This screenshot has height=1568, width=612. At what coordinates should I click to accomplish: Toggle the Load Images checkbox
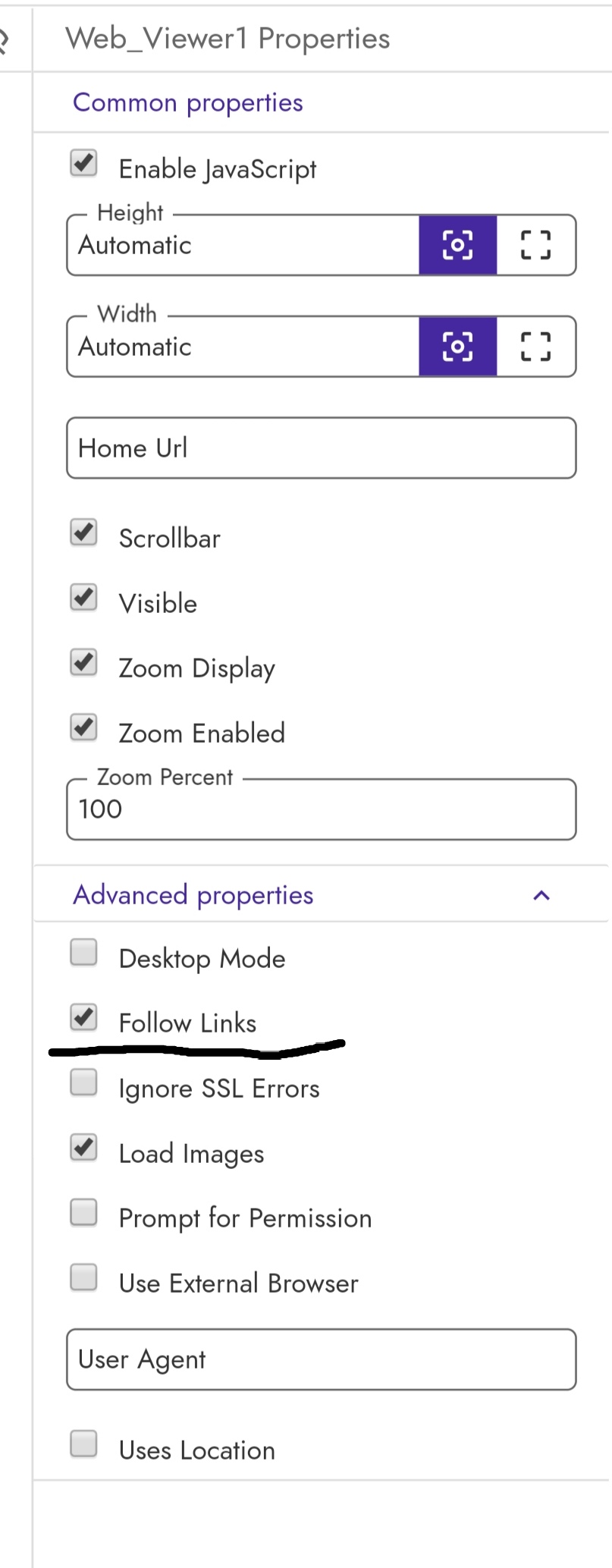pos(83,1148)
